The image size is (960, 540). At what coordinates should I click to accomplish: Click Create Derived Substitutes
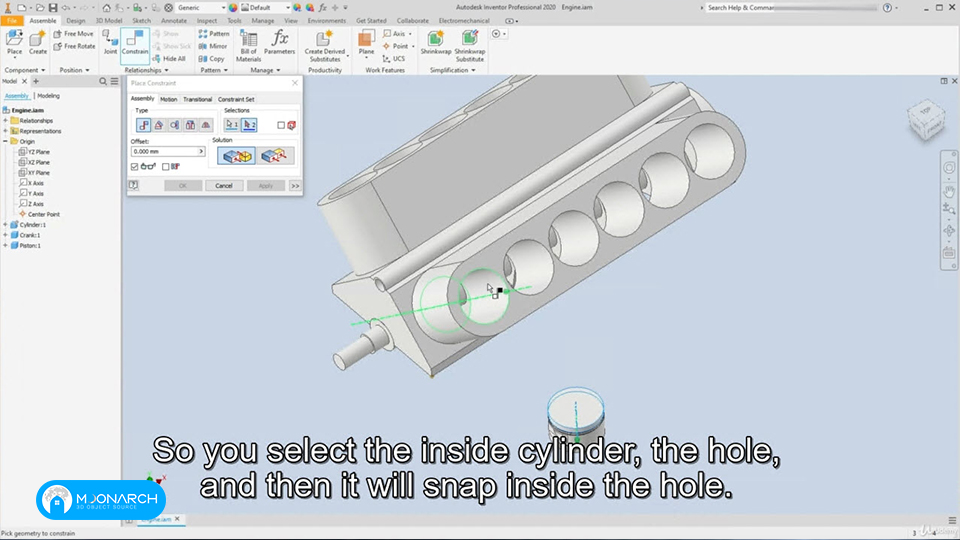click(x=324, y=45)
